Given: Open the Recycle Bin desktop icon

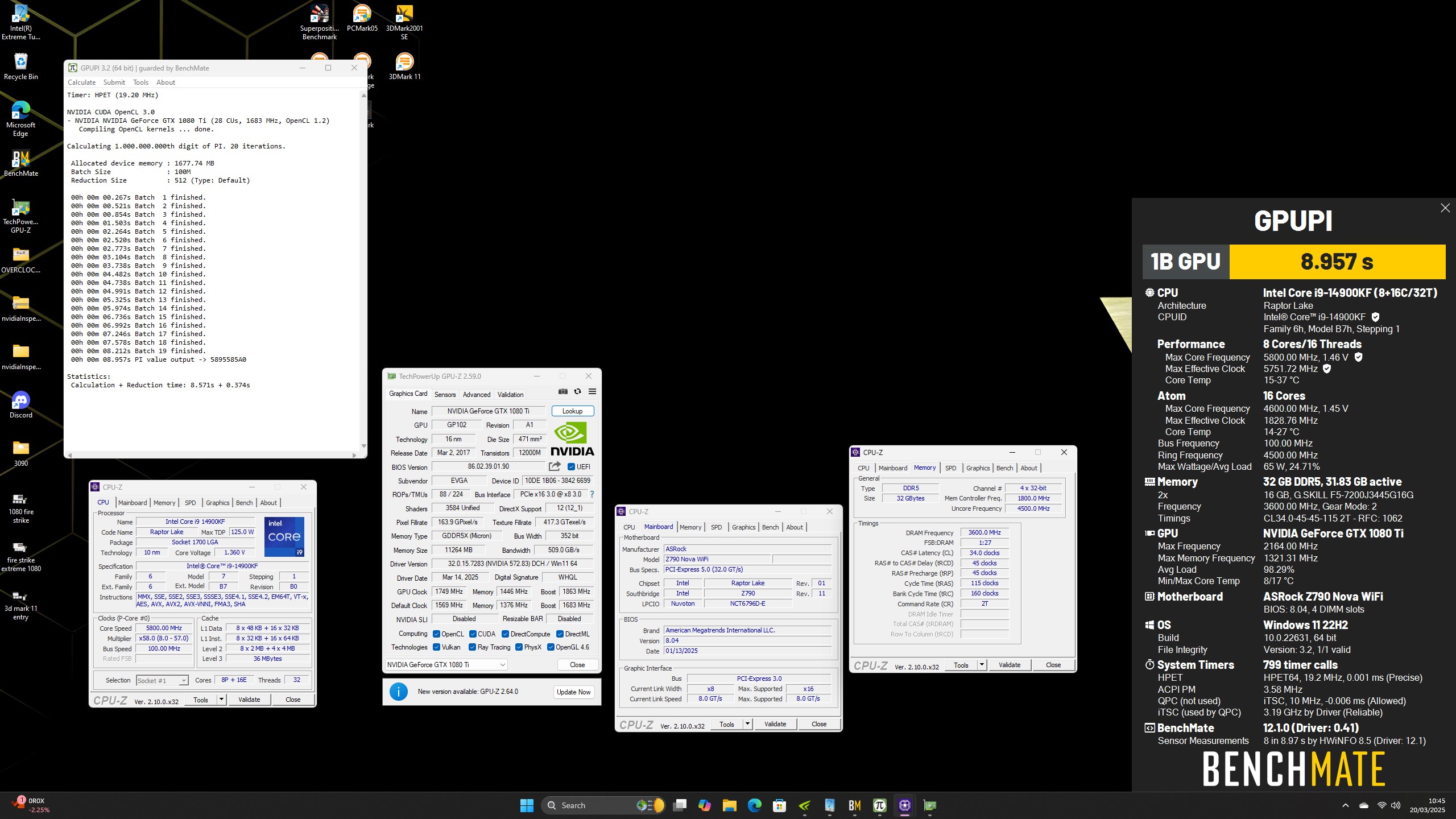Looking at the screenshot, I should pyautogui.click(x=21, y=67).
